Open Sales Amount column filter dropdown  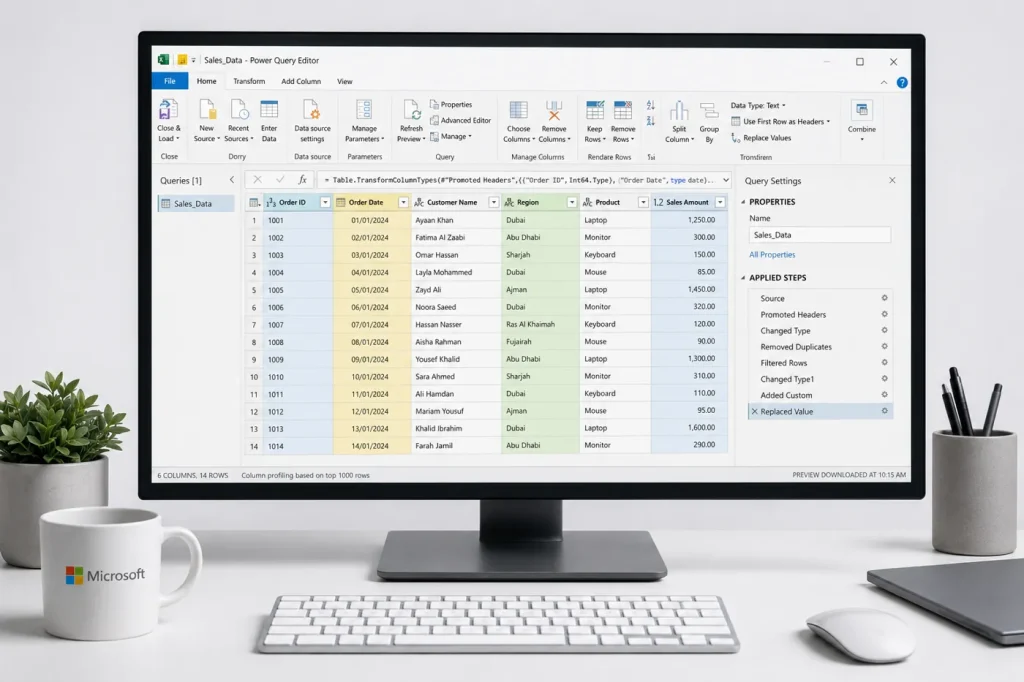coord(720,203)
